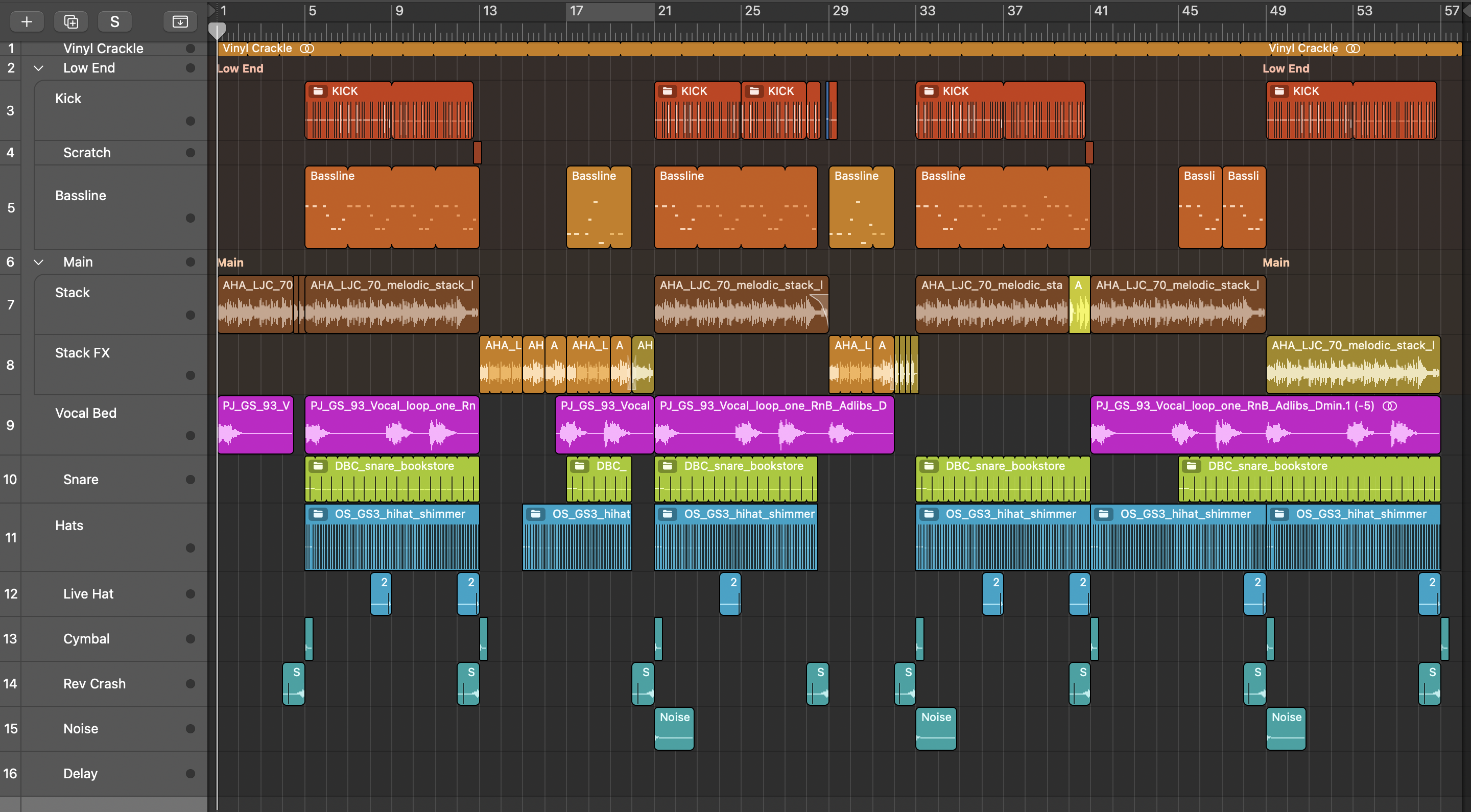The width and height of the screenshot is (1471, 812).
Task: Click bar 49 in the timeline ruler
Action: [x=1277, y=11]
